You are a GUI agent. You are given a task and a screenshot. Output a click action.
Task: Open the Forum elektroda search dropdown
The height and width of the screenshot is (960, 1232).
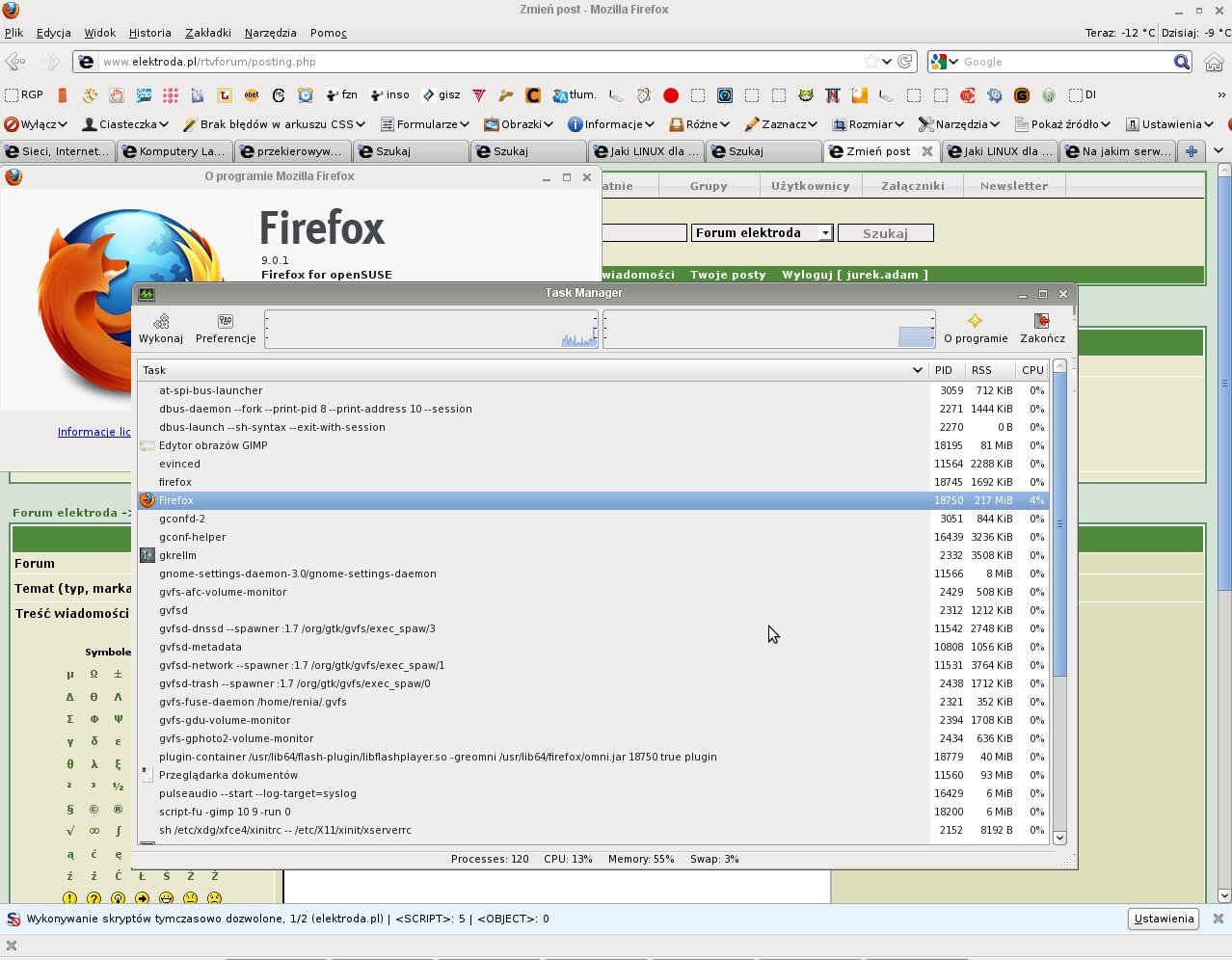point(825,233)
